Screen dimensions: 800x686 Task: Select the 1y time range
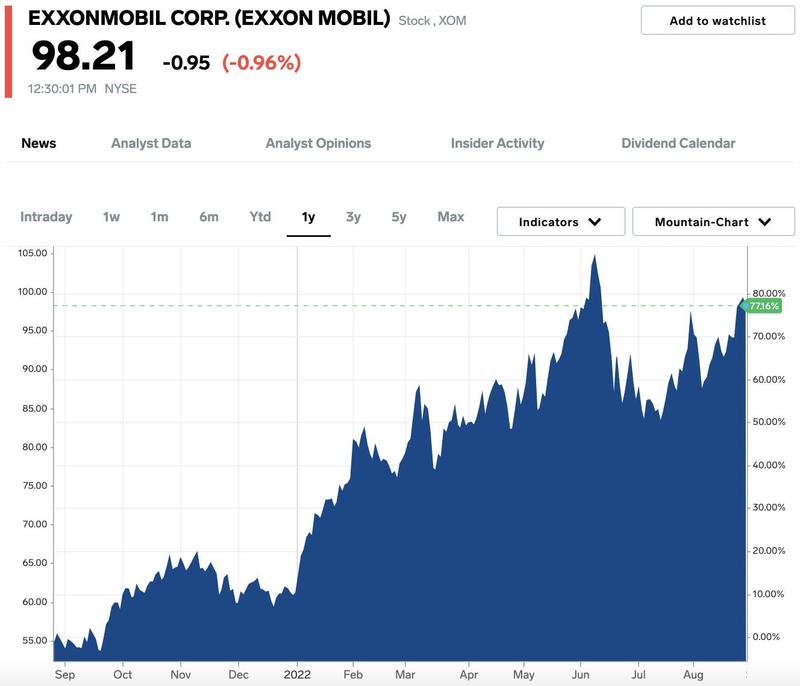308,217
